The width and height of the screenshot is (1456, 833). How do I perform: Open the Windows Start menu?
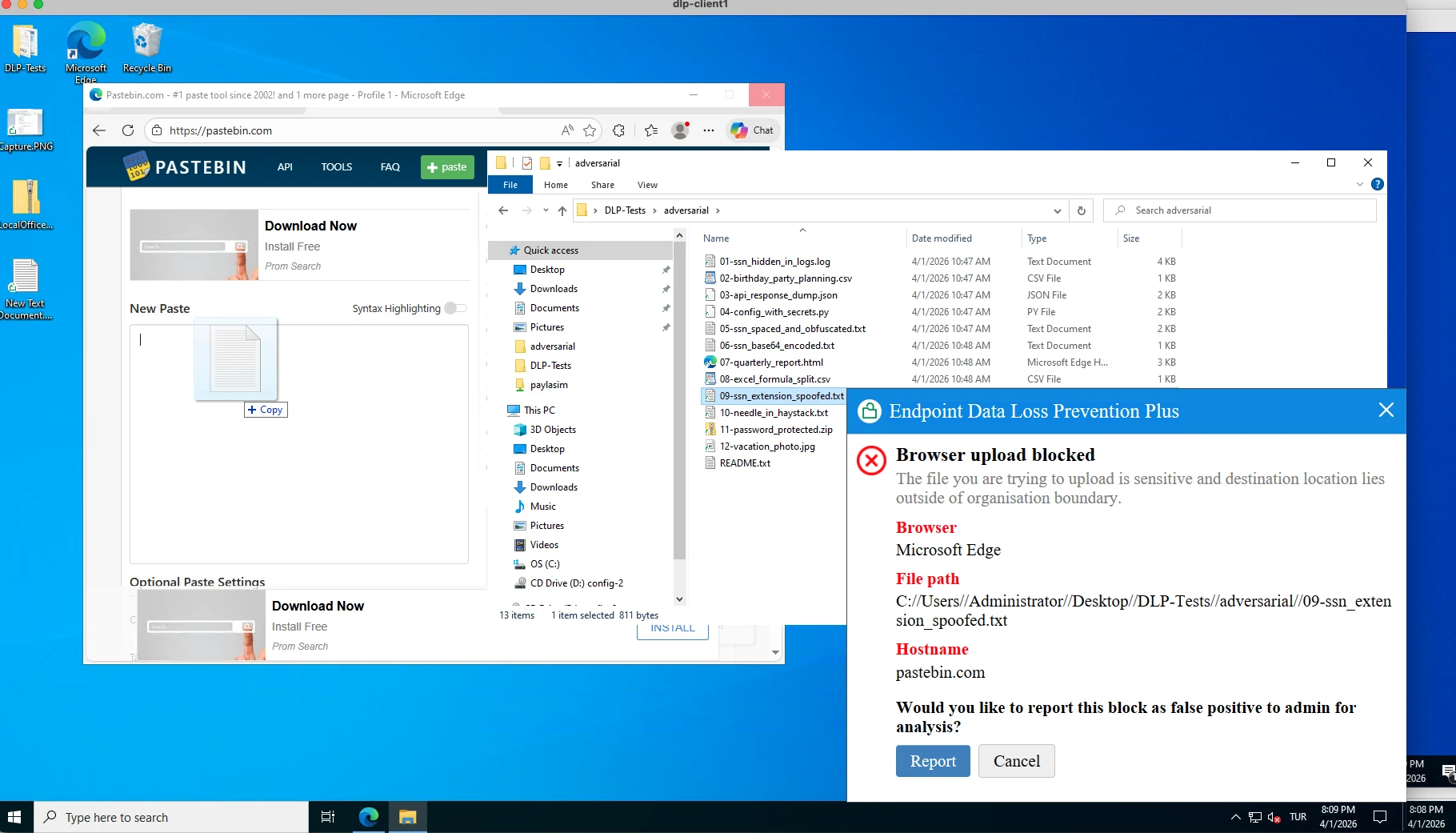[x=14, y=817]
